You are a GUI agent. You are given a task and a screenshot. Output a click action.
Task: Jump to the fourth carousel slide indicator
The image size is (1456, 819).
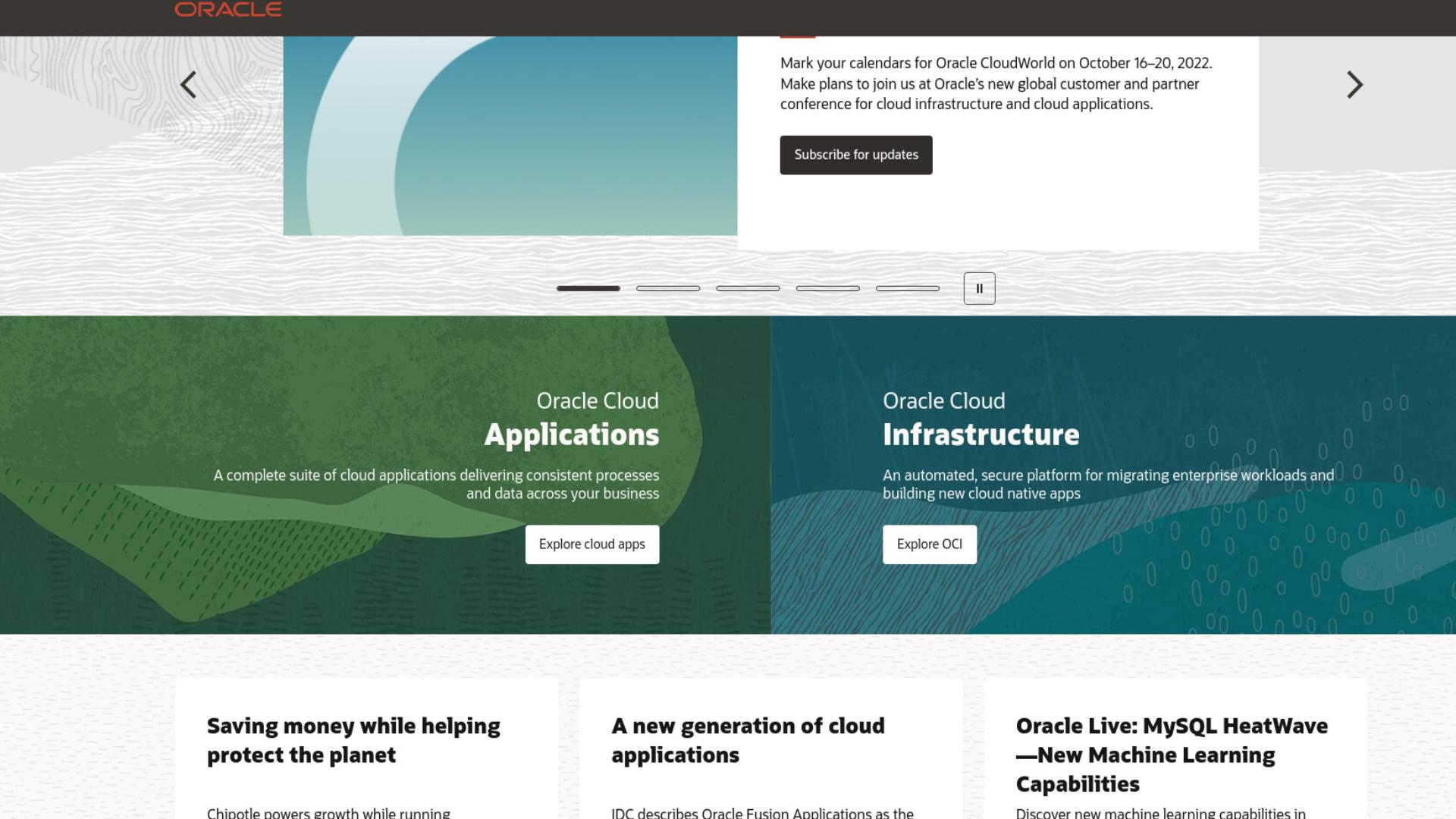tap(827, 288)
